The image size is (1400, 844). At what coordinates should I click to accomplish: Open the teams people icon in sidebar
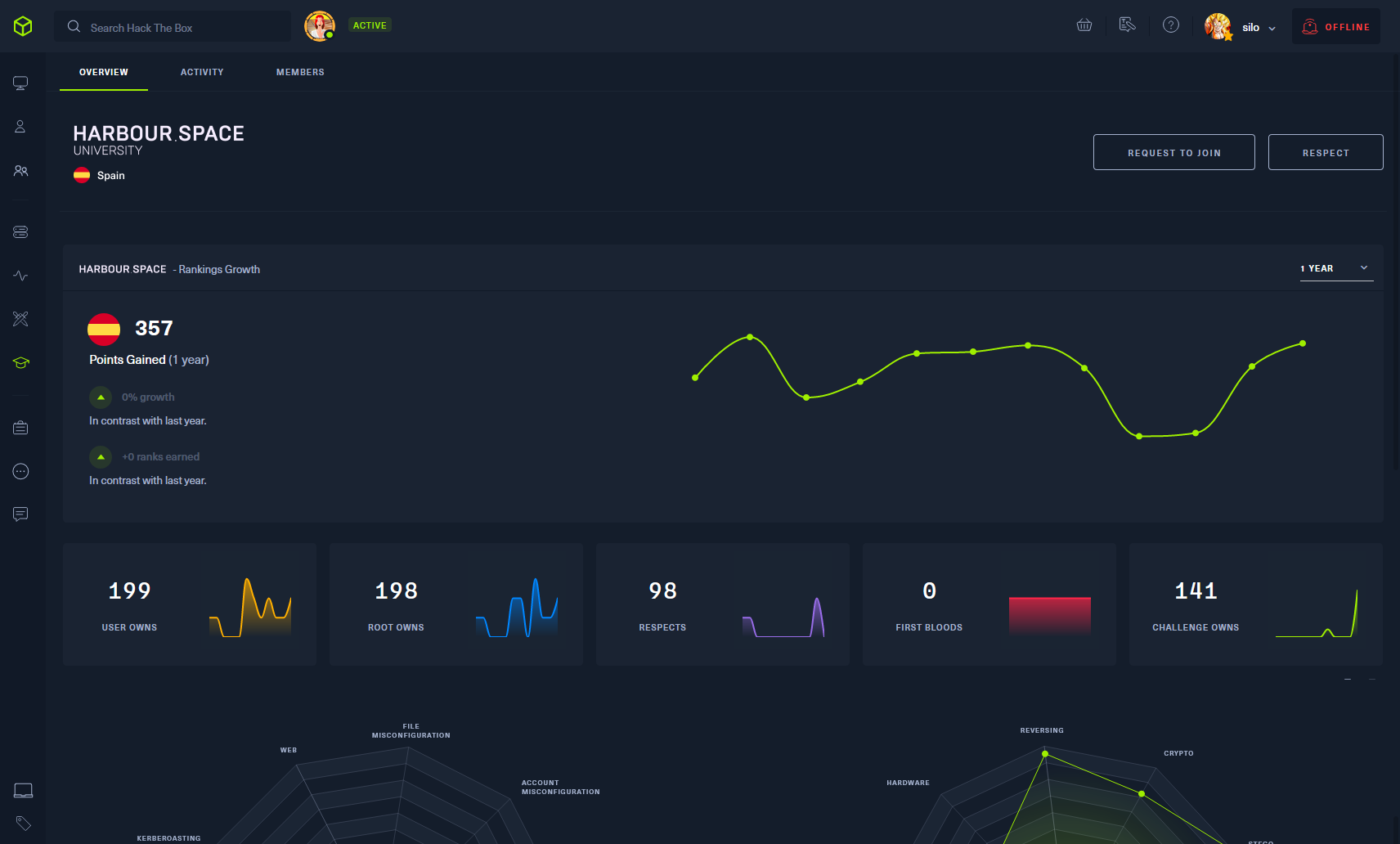coord(21,171)
